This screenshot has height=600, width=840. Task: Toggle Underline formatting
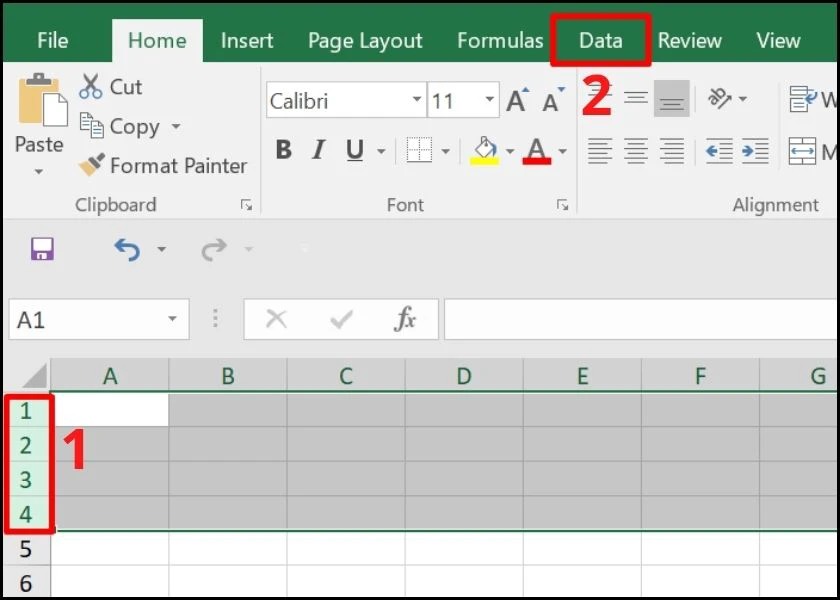(x=355, y=151)
